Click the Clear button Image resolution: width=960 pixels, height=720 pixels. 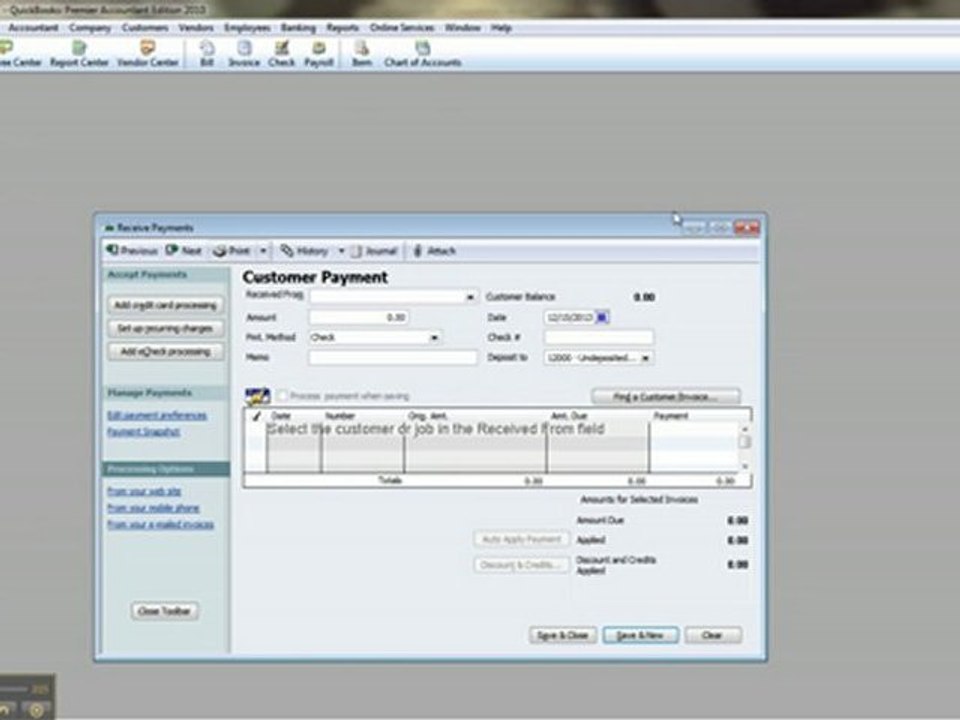713,635
